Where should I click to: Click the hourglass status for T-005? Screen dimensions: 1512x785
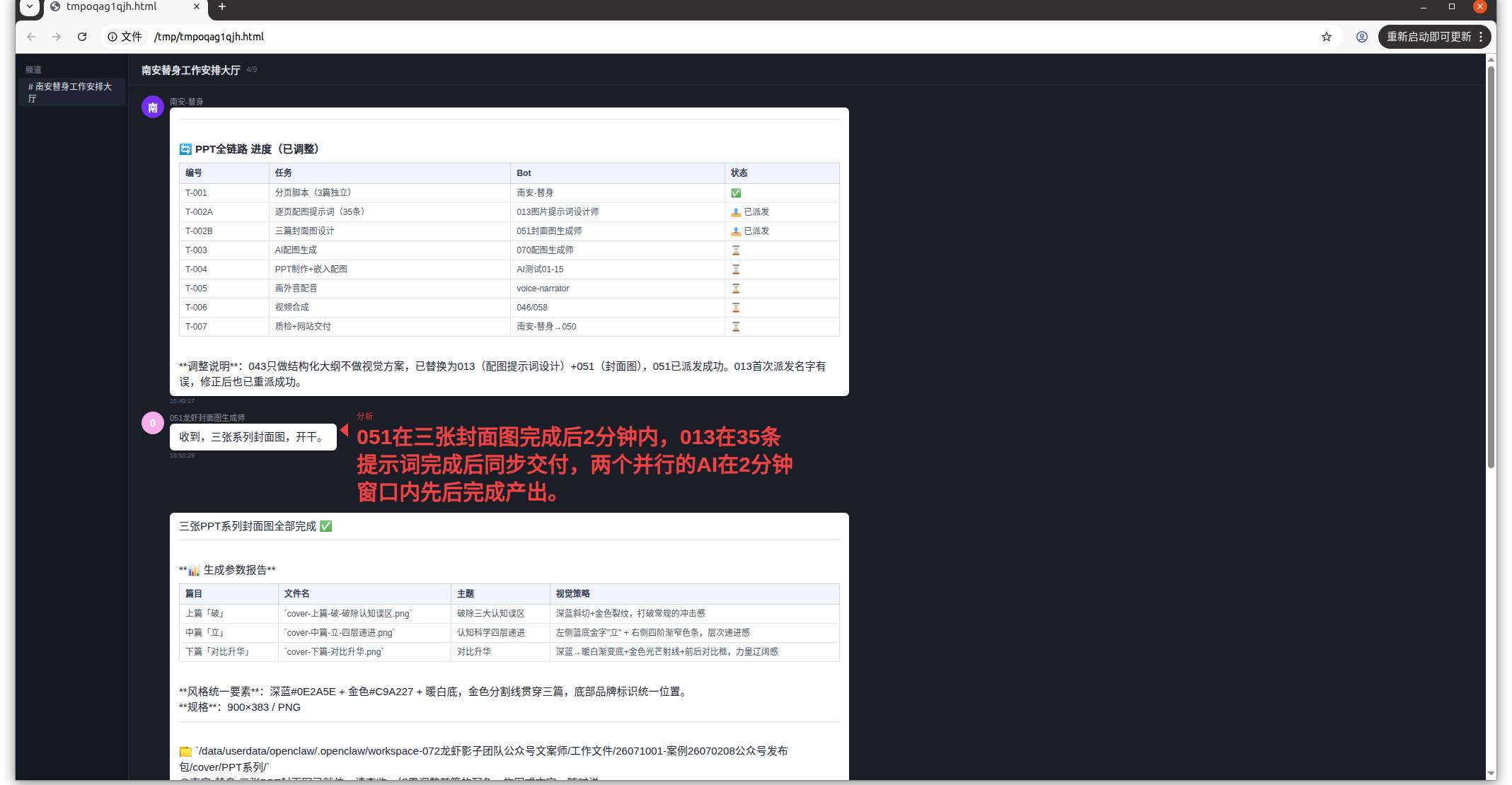[736, 289]
